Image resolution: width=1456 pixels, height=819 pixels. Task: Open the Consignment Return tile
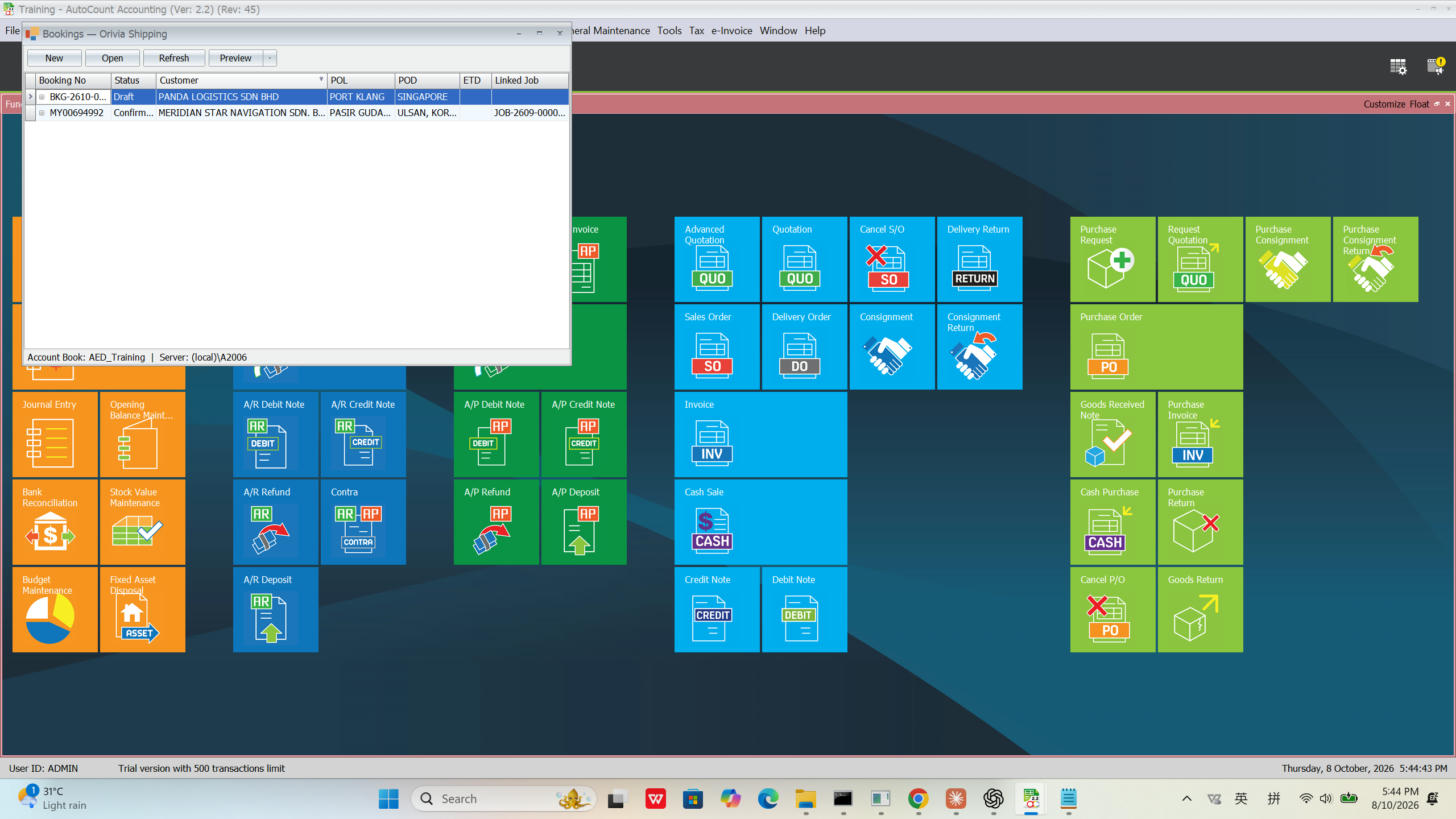979,346
